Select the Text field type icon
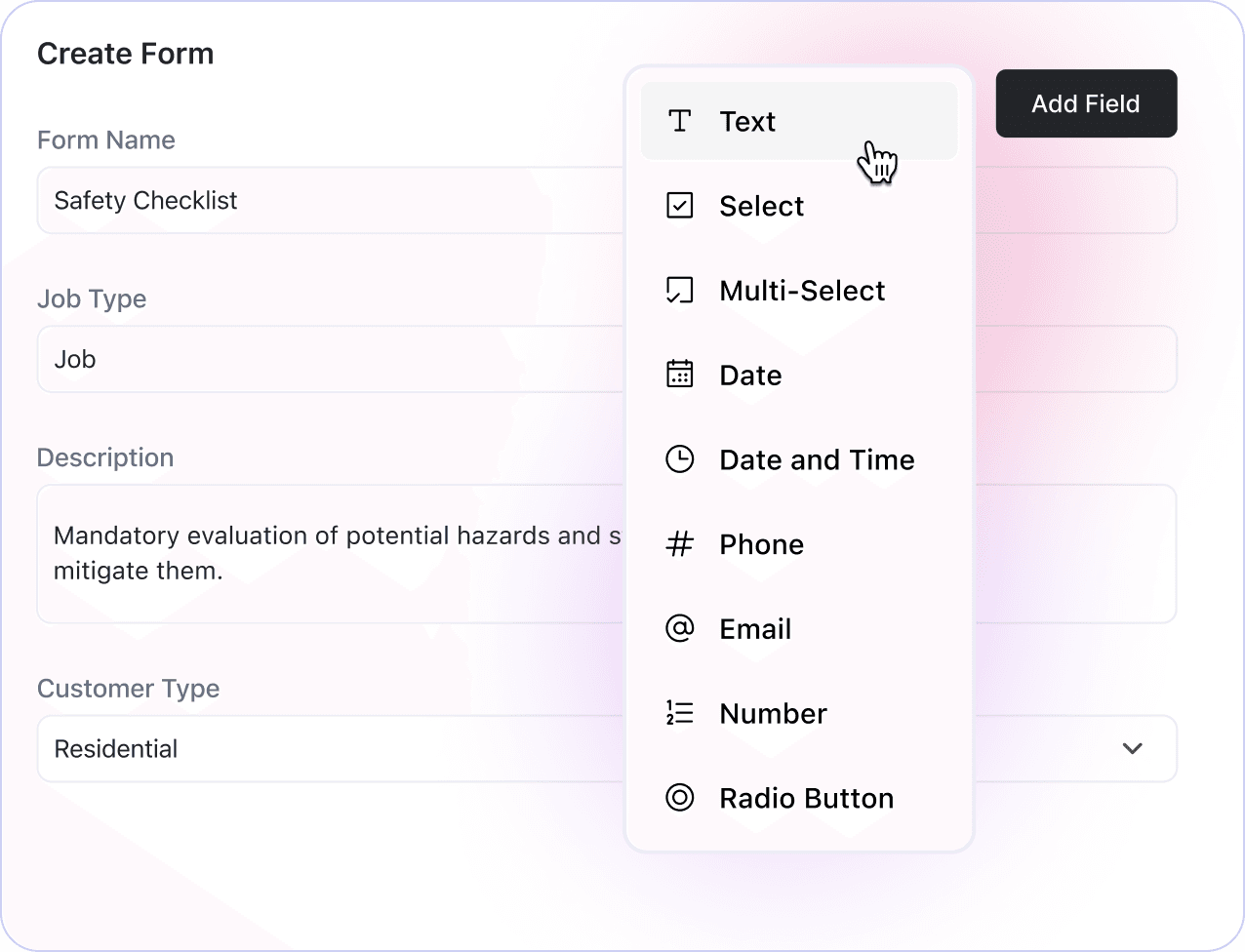The width and height of the screenshot is (1245, 952). 679,121
